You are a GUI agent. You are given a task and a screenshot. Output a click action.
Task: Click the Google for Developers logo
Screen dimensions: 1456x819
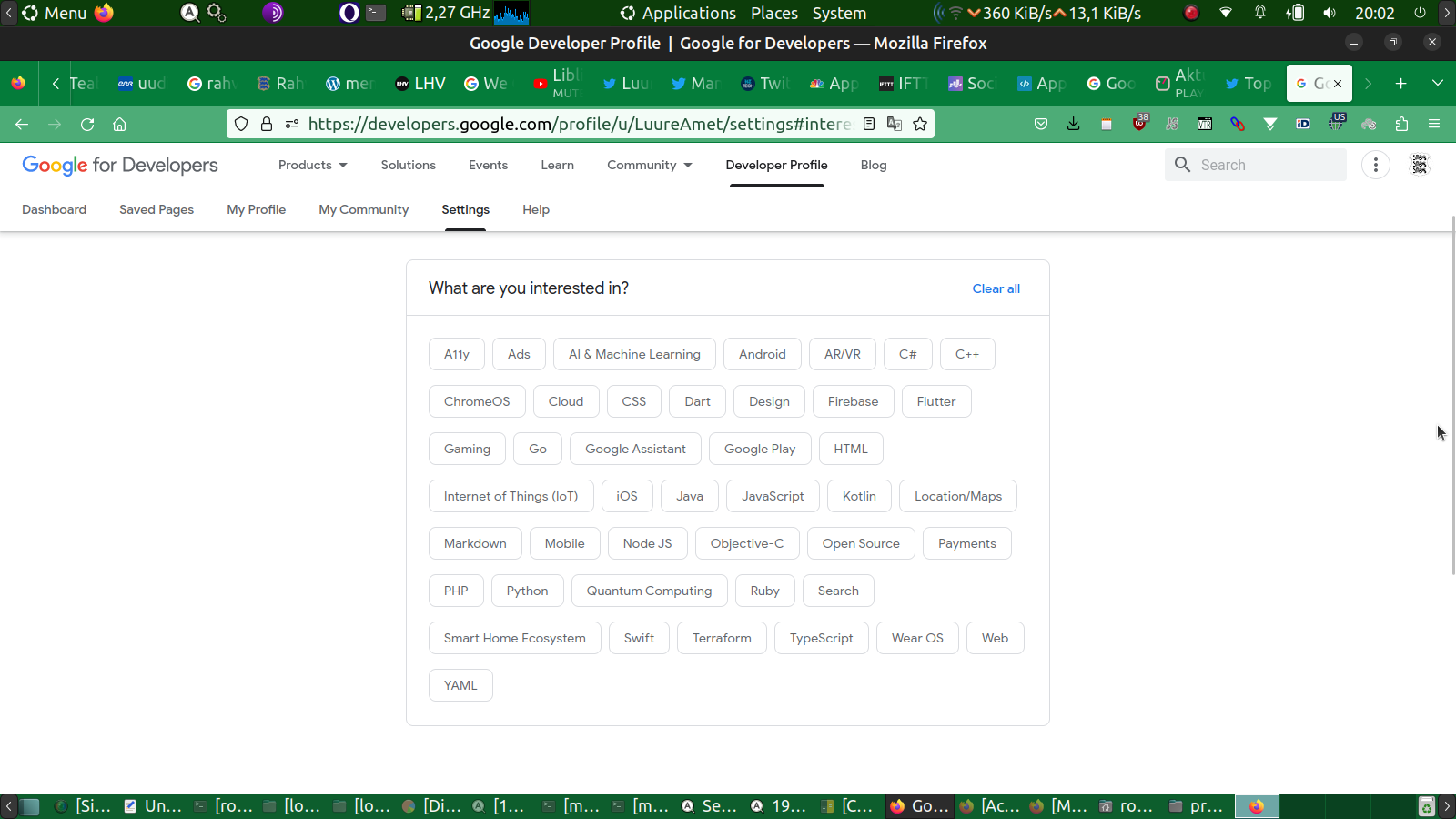pos(120,165)
